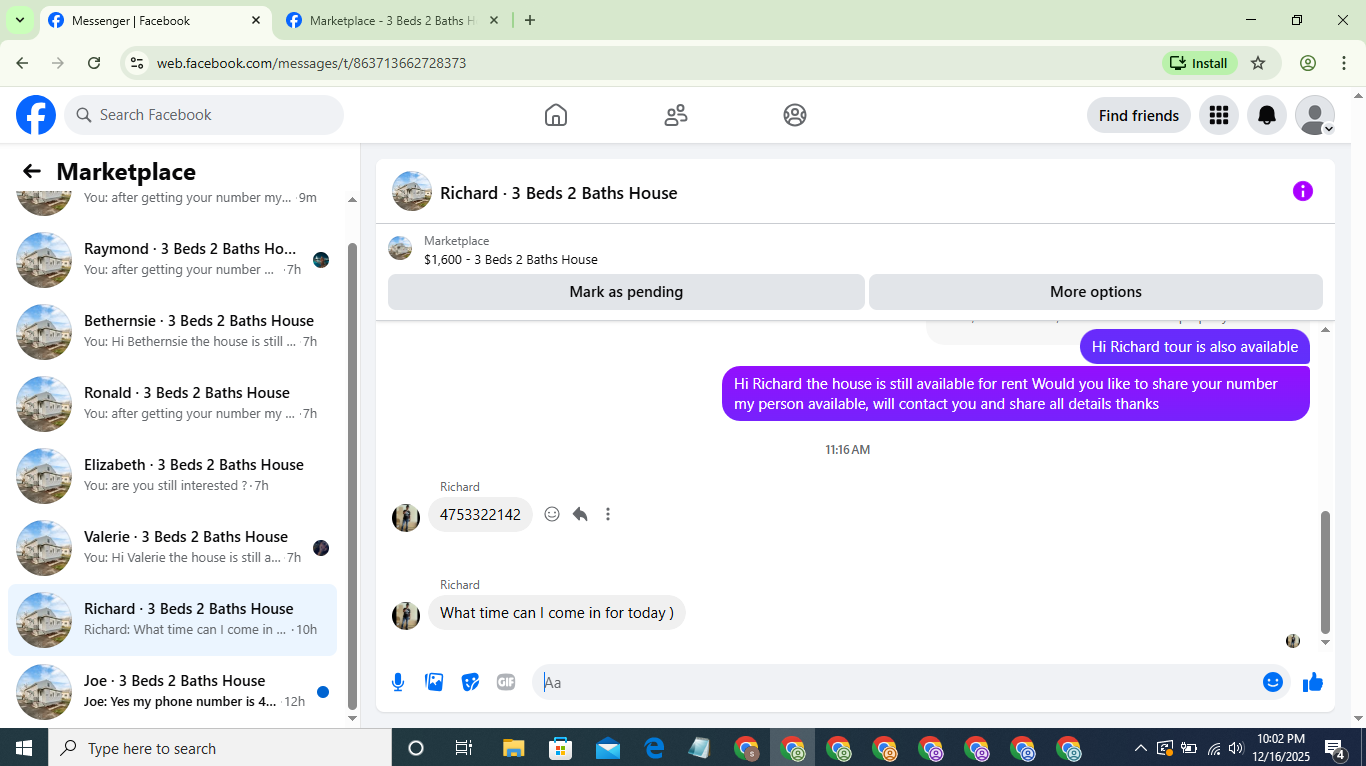The image size is (1366, 766).
Task: Select the Messenger | Facebook tab
Action: click(x=155, y=20)
